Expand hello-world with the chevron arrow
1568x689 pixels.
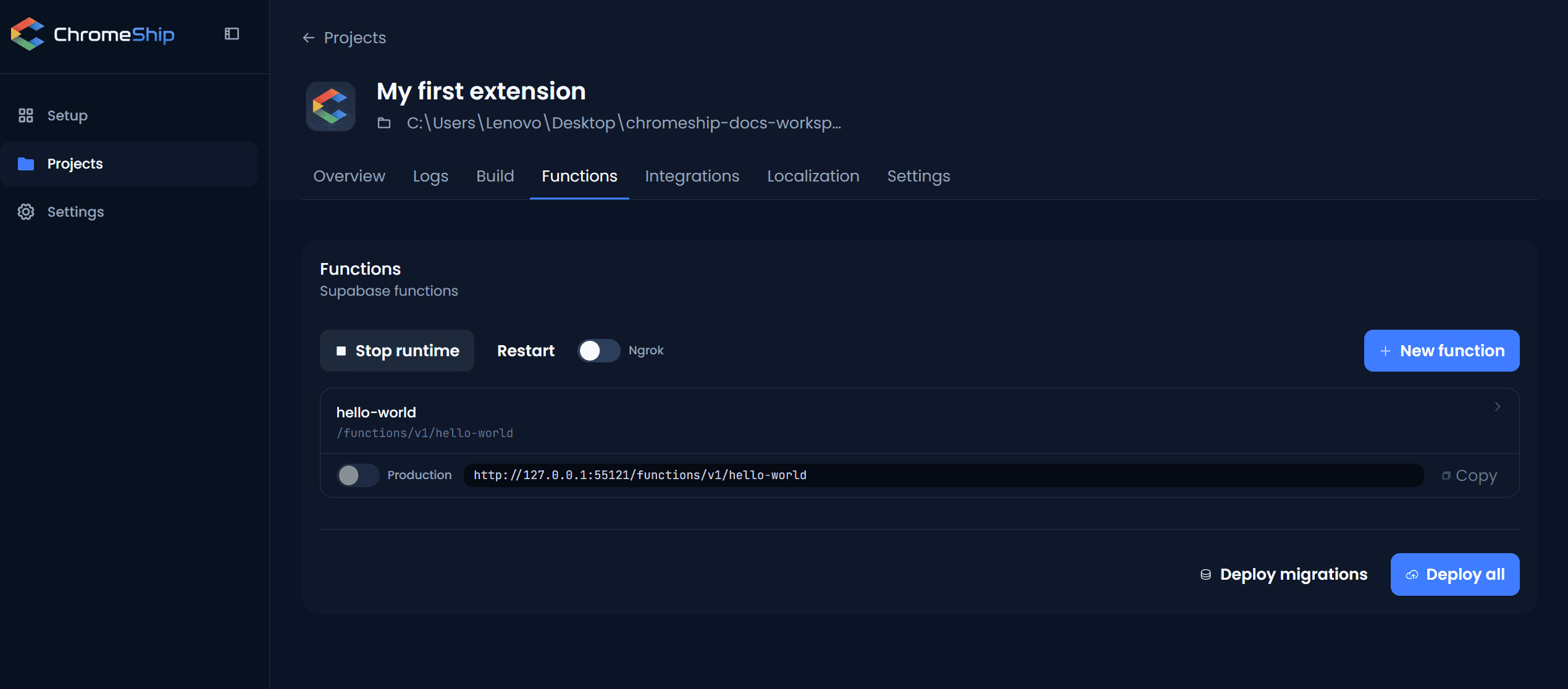point(1497,406)
